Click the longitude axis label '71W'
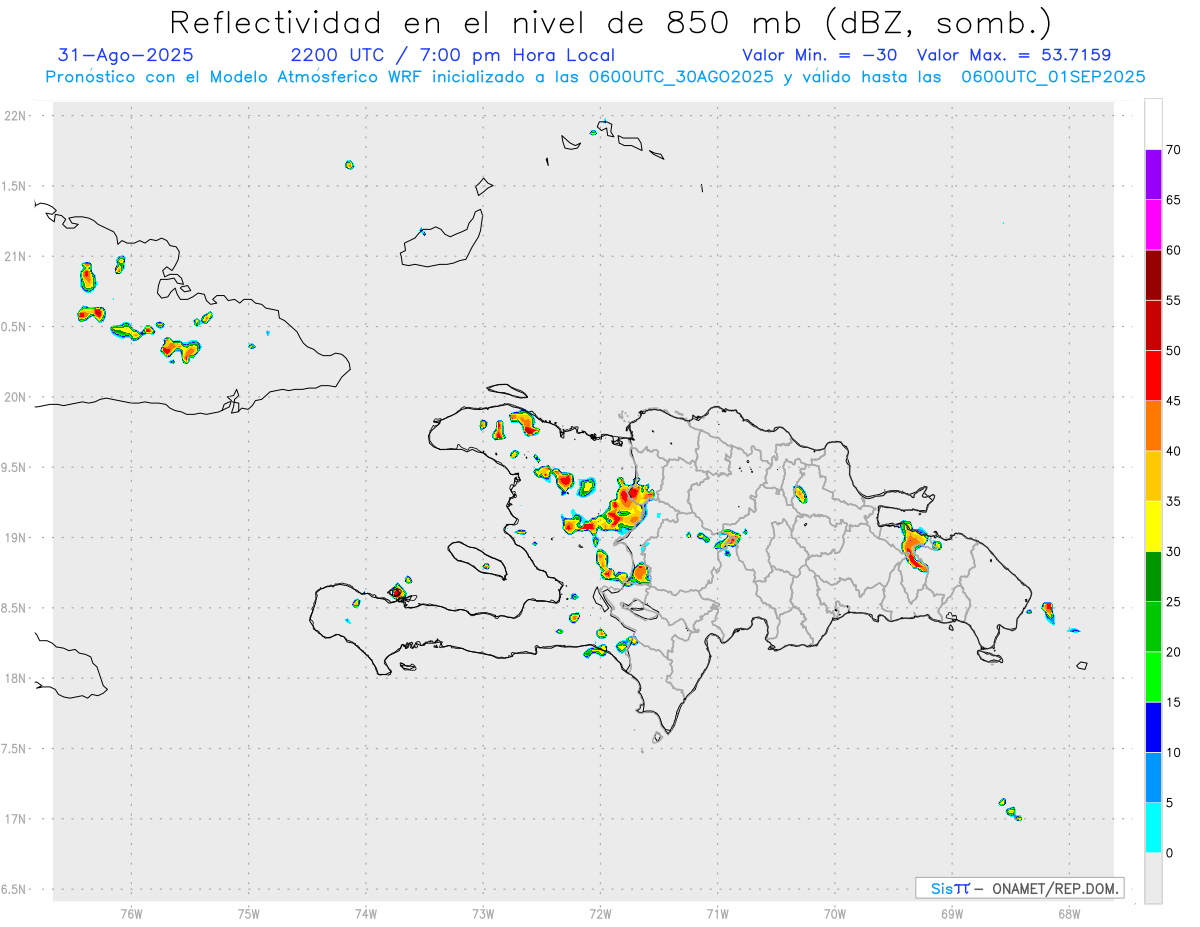Viewport: 1200px width, 927px height. pyautogui.click(x=717, y=914)
